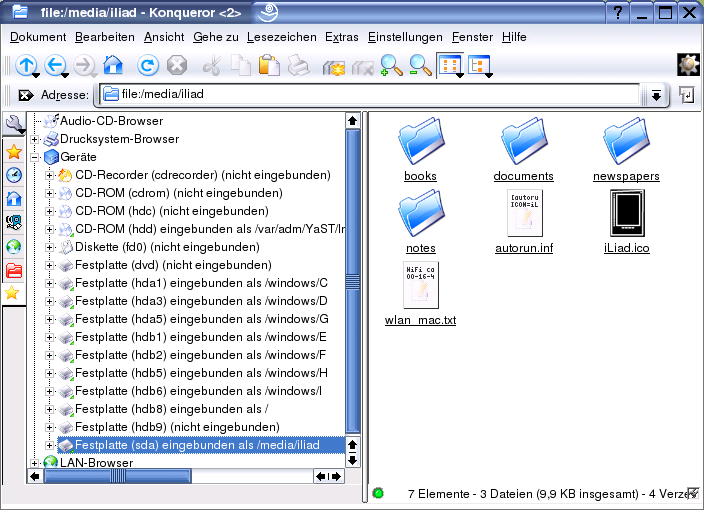Click the green status indicator in status bar
The image size is (704, 510).
point(378,493)
